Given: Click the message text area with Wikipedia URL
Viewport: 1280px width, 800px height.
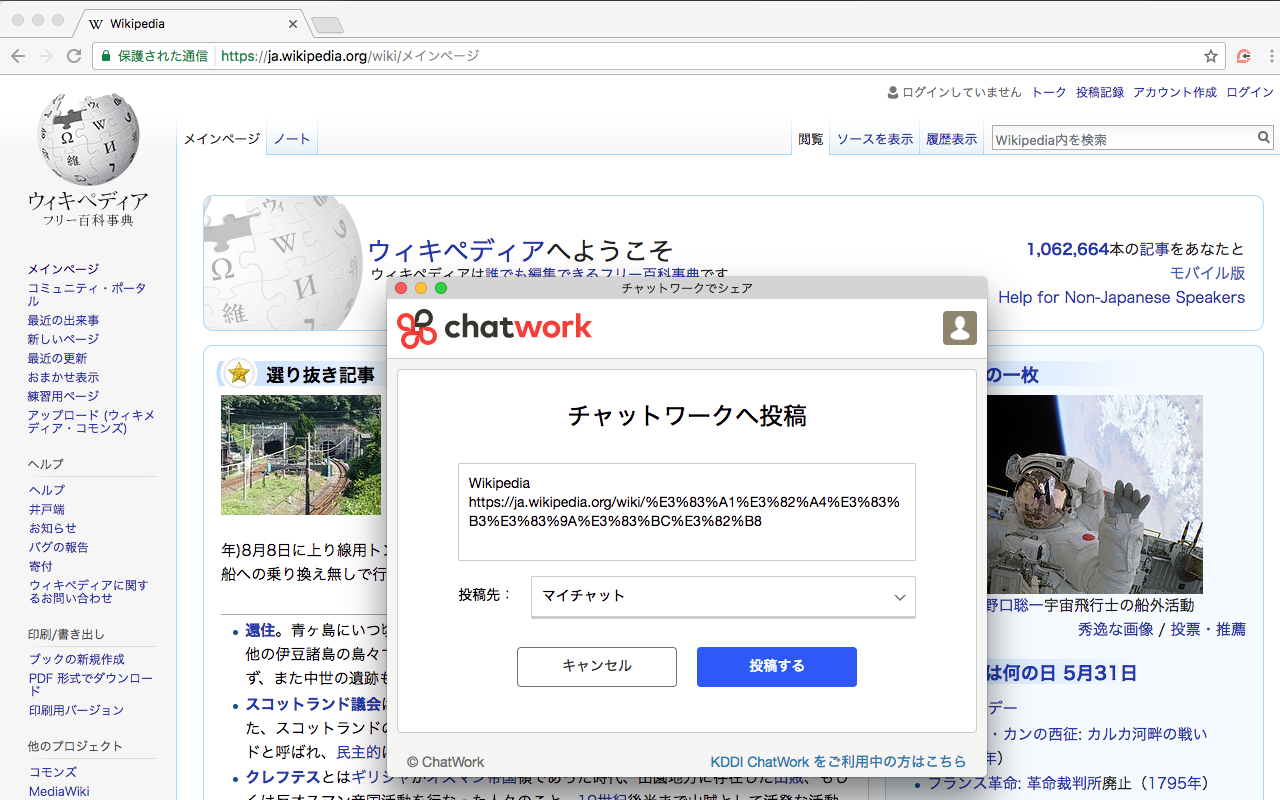Looking at the screenshot, I should click(687, 512).
